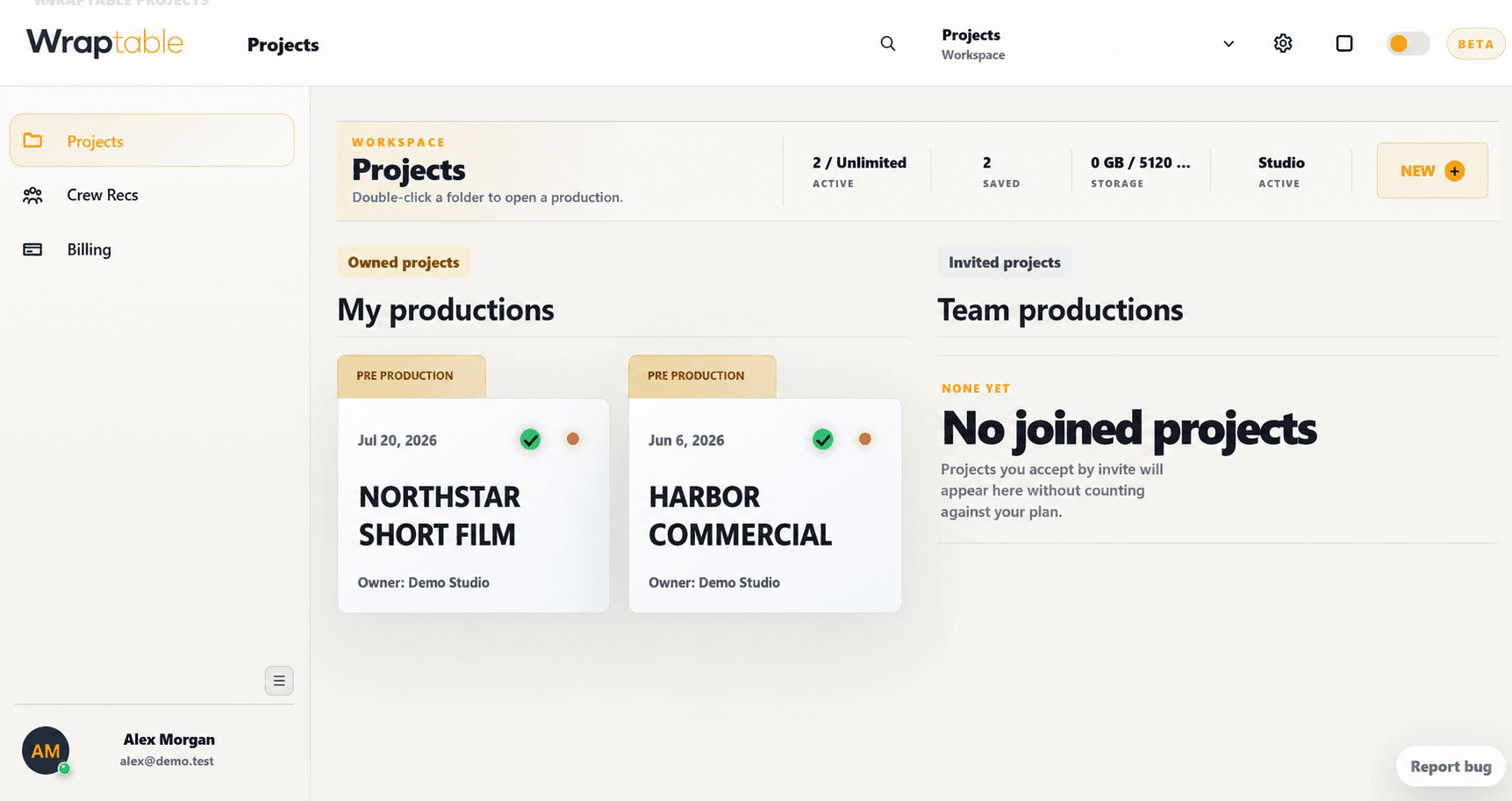Toggle the orange theme switch

click(1408, 44)
